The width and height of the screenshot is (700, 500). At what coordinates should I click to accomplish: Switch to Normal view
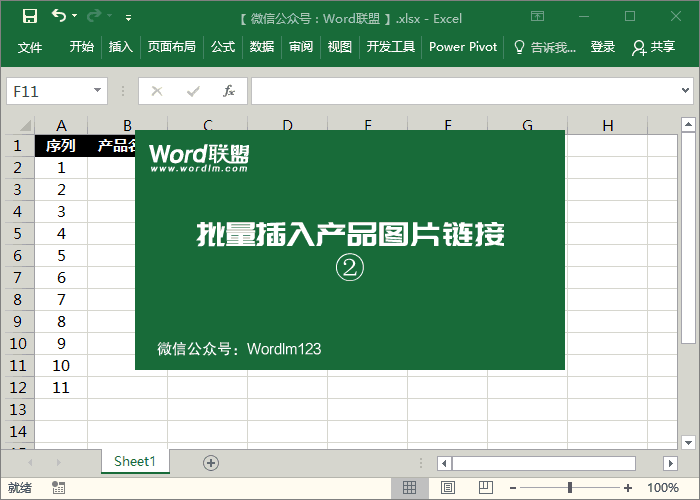[x=409, y=488]
